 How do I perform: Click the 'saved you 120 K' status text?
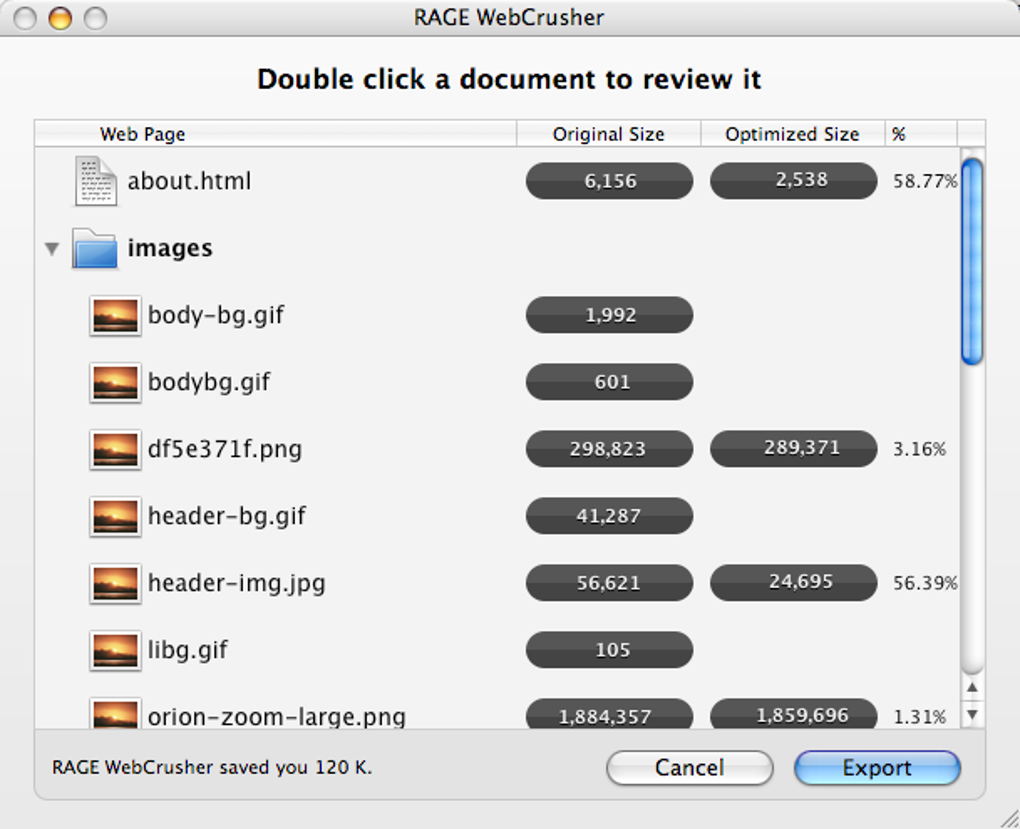(296, 768)
